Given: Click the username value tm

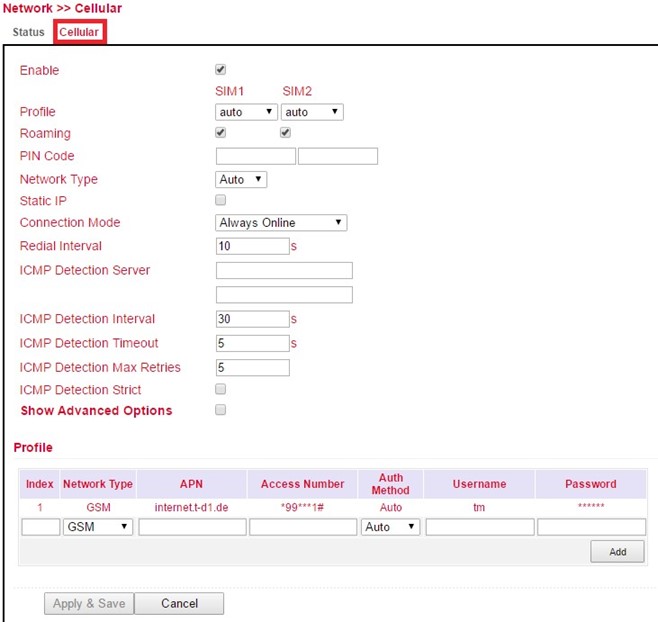Looking at the screenshot, I should (479, 507).
